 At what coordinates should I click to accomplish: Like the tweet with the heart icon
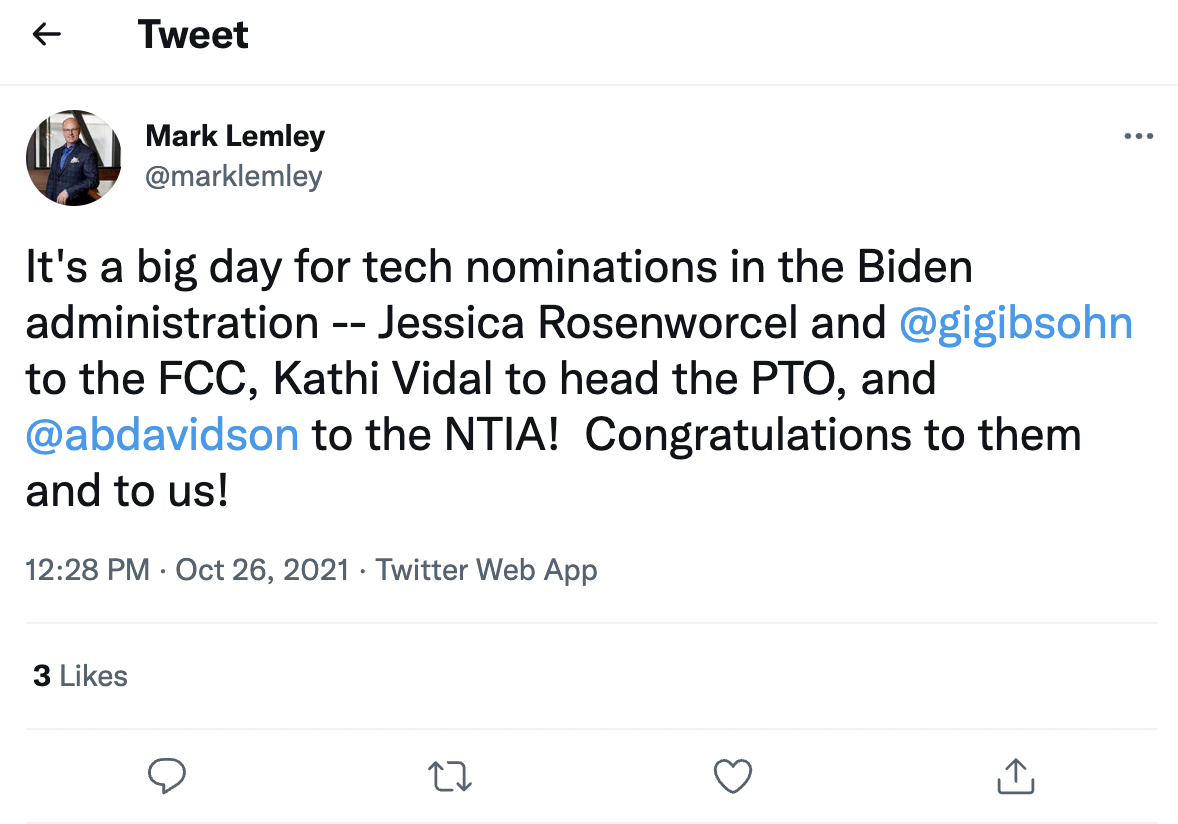pos(733,775)
